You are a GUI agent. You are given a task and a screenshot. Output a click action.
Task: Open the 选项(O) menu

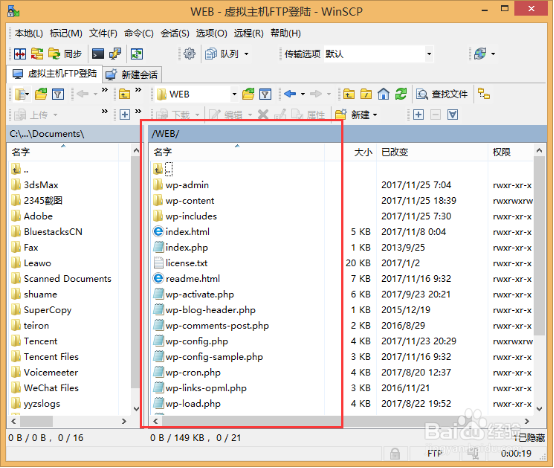click(x=212, y=33)
